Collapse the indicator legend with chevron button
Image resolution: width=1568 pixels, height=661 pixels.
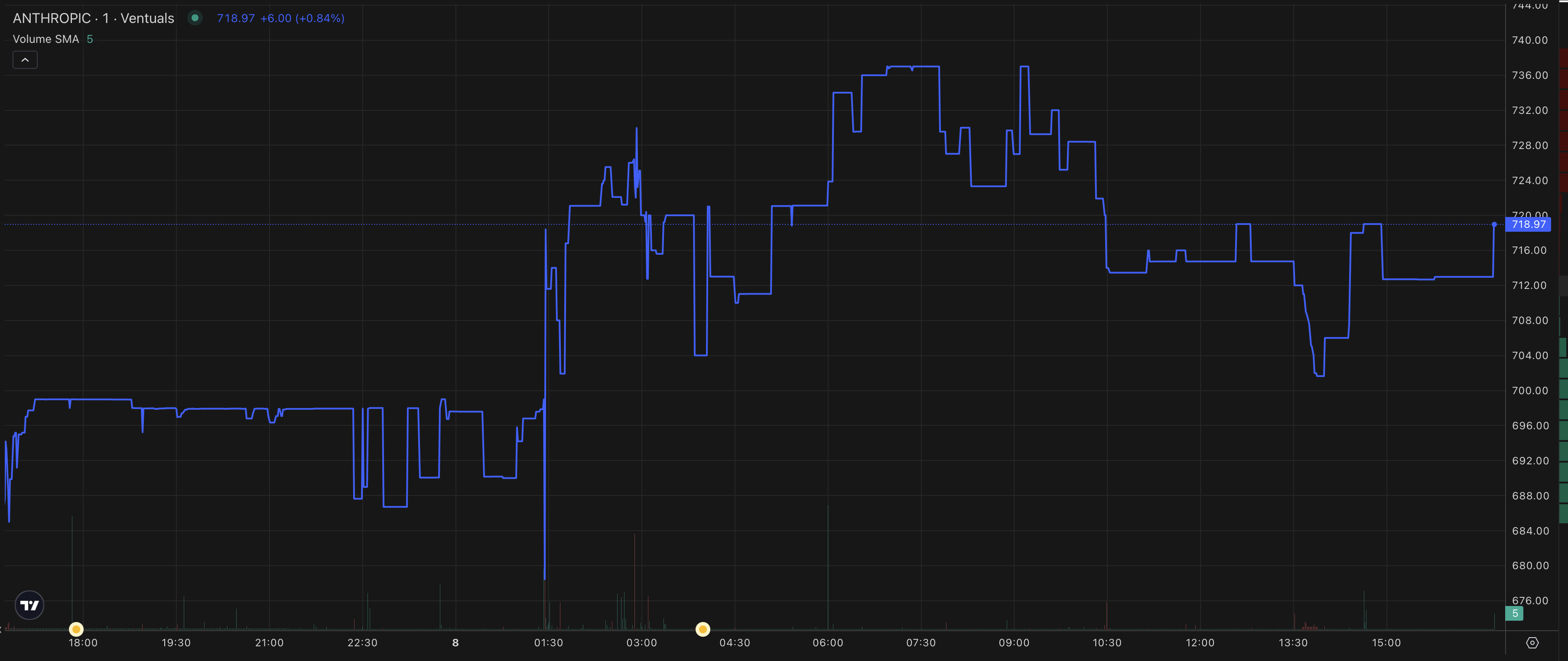tap(25, 60)
